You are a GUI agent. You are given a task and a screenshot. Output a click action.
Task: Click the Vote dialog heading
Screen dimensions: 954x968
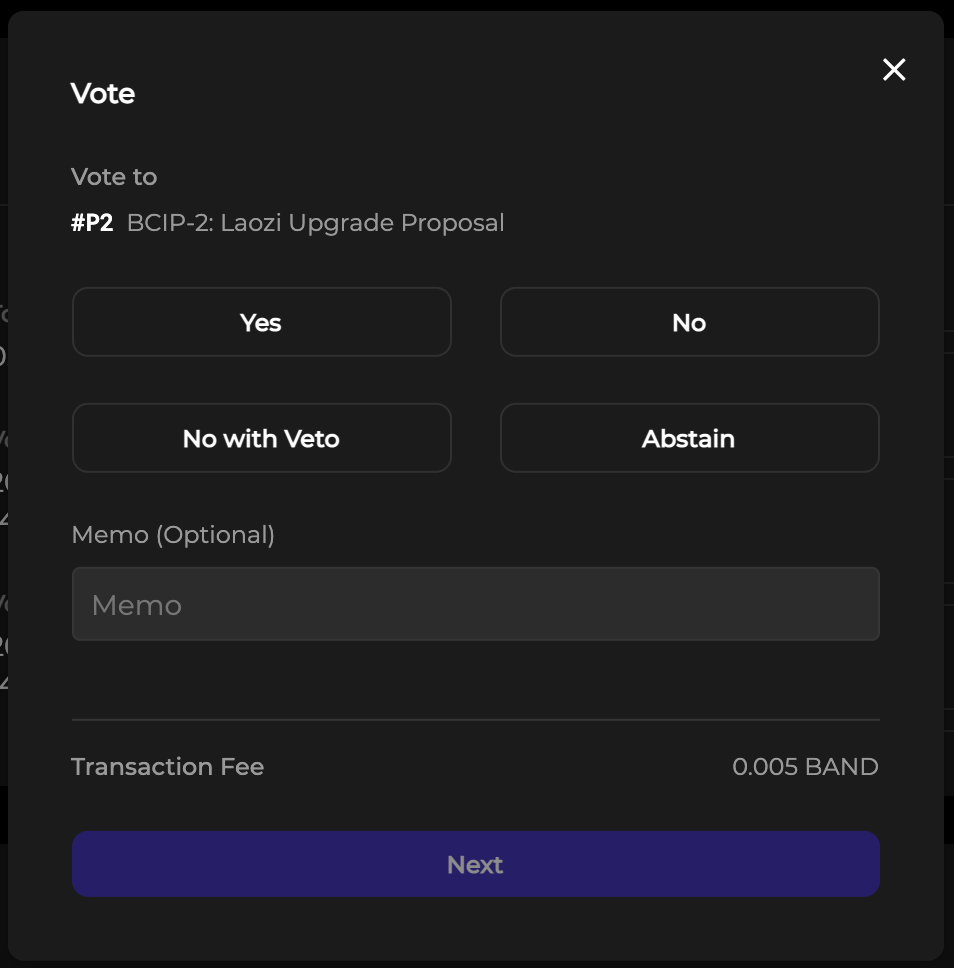pyautogui.click(x=103, y=93)
